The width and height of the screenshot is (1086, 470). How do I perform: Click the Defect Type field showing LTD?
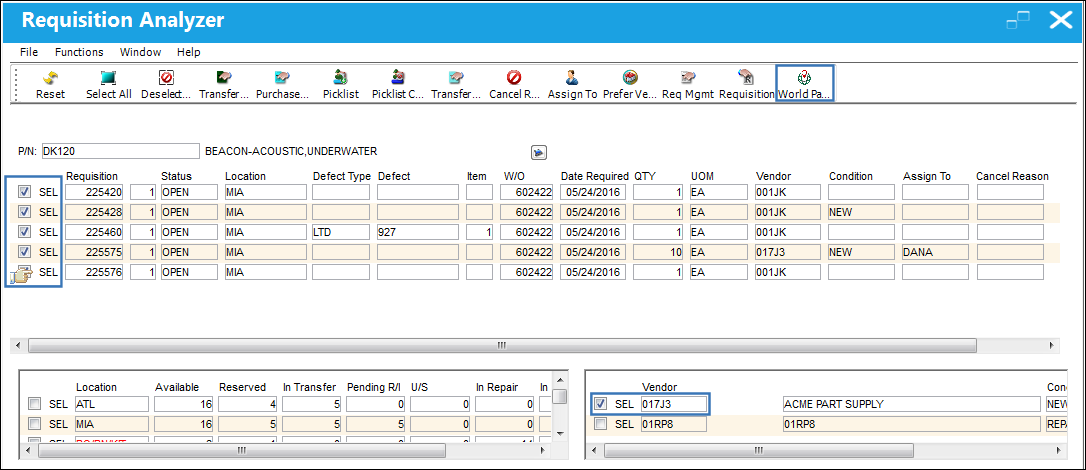(341, 232)
